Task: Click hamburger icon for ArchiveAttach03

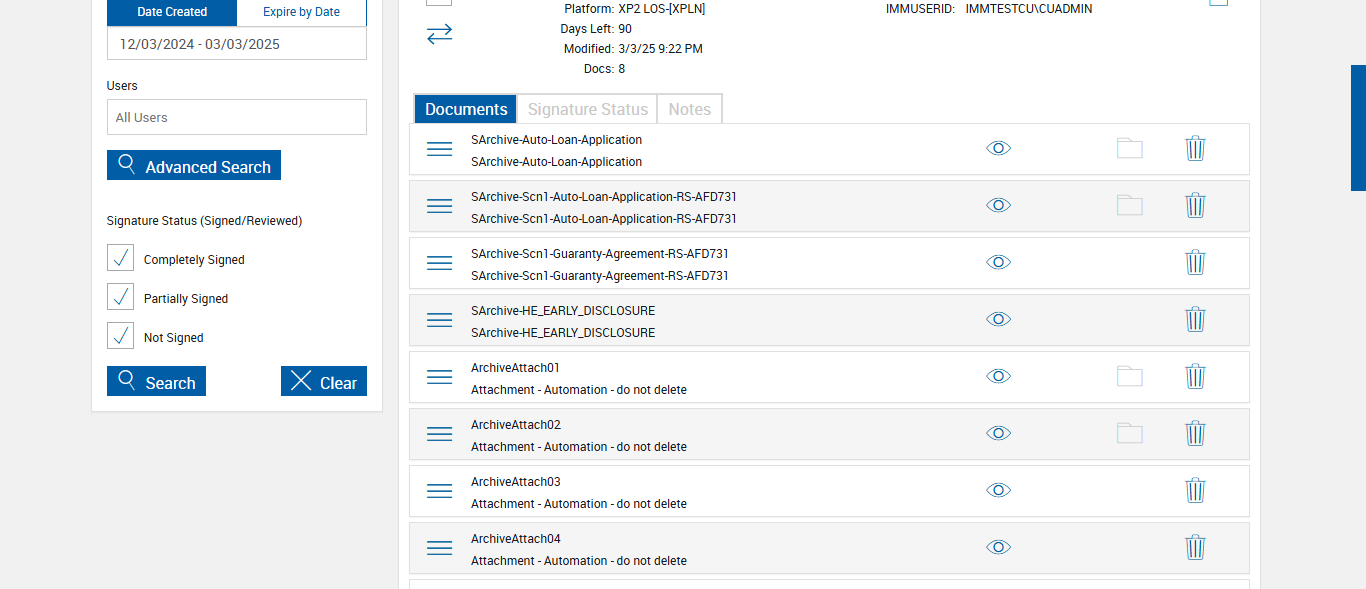Action: tap(440, 491)
